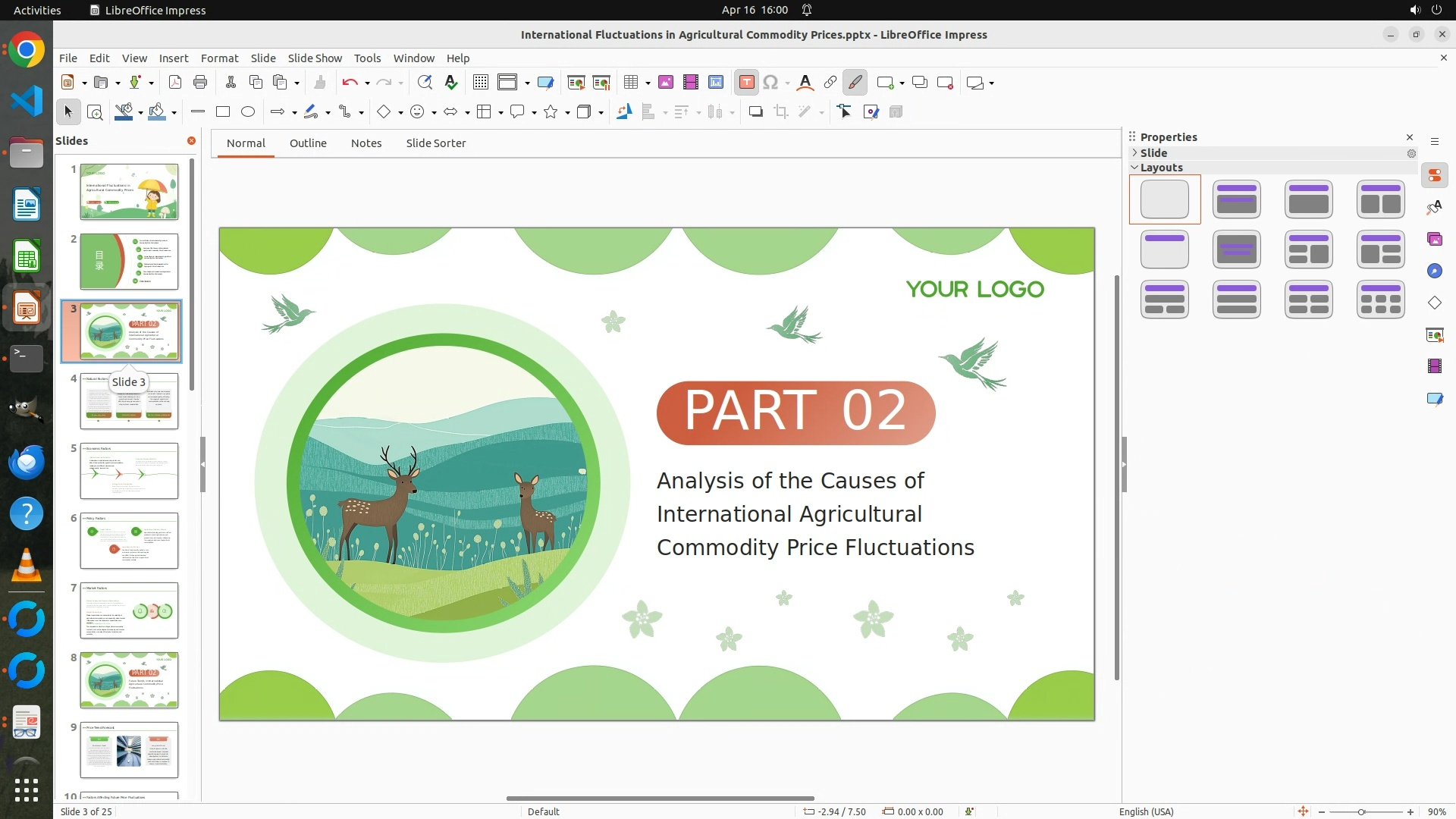Toggle the Shadow button in toolbar

click(755, 112)
